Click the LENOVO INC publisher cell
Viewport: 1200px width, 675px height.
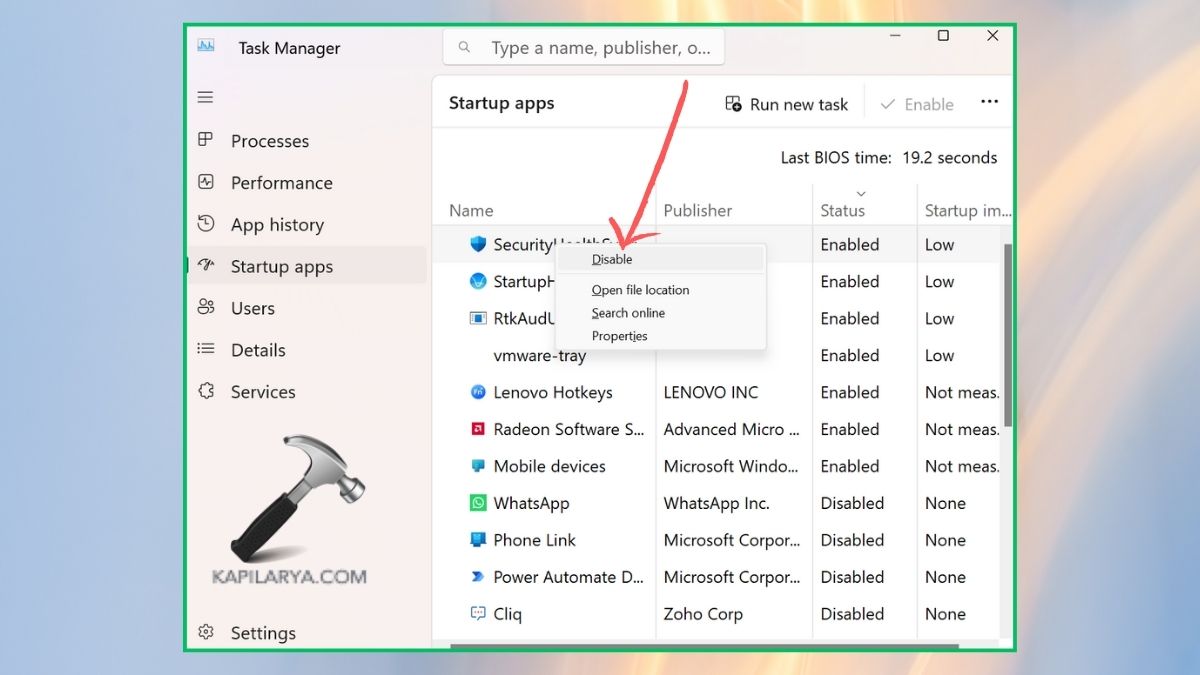click(x=711, y=392)
